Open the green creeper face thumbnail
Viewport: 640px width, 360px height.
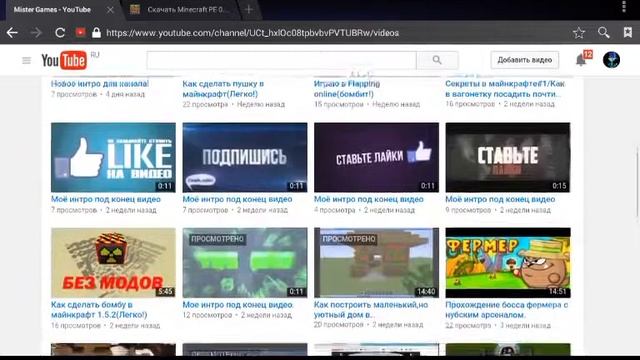coord(245,263)
